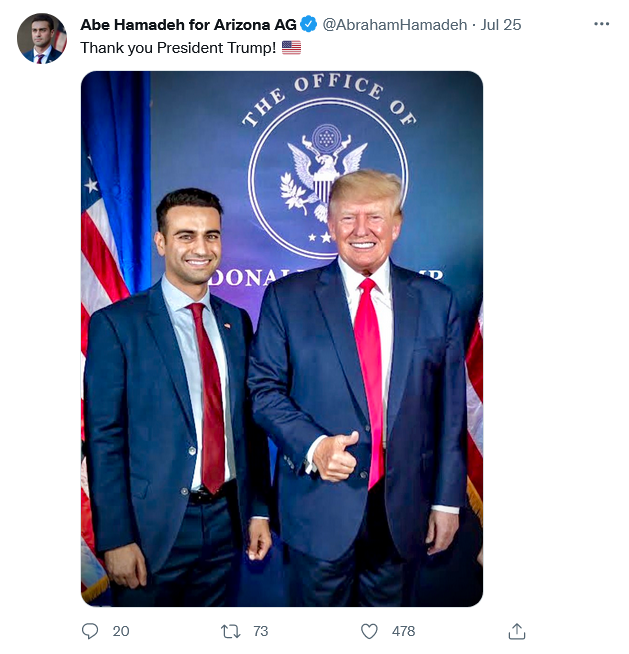View the 20 replies count

tap(121, 631)
